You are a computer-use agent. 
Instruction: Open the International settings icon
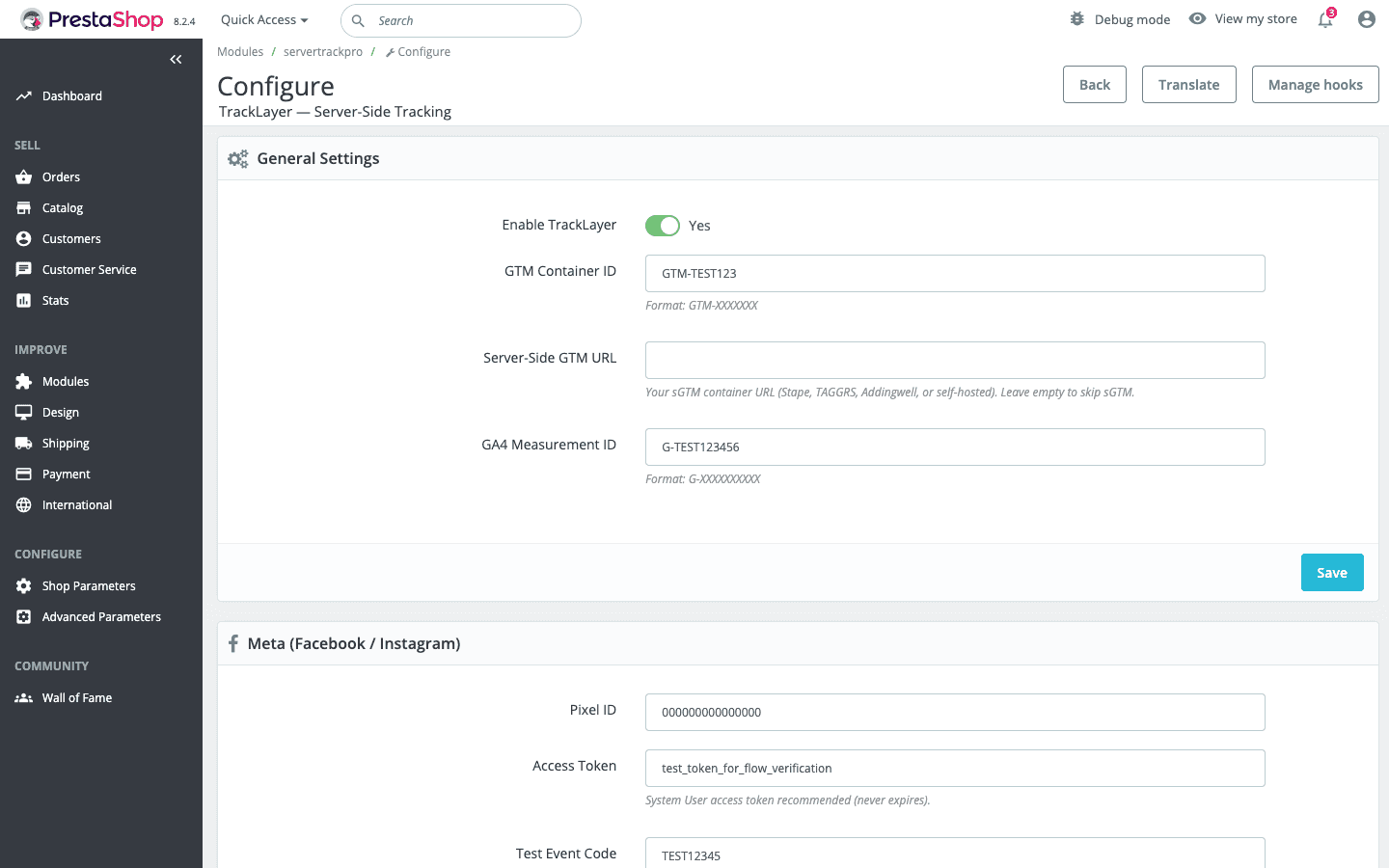[23, 504]
